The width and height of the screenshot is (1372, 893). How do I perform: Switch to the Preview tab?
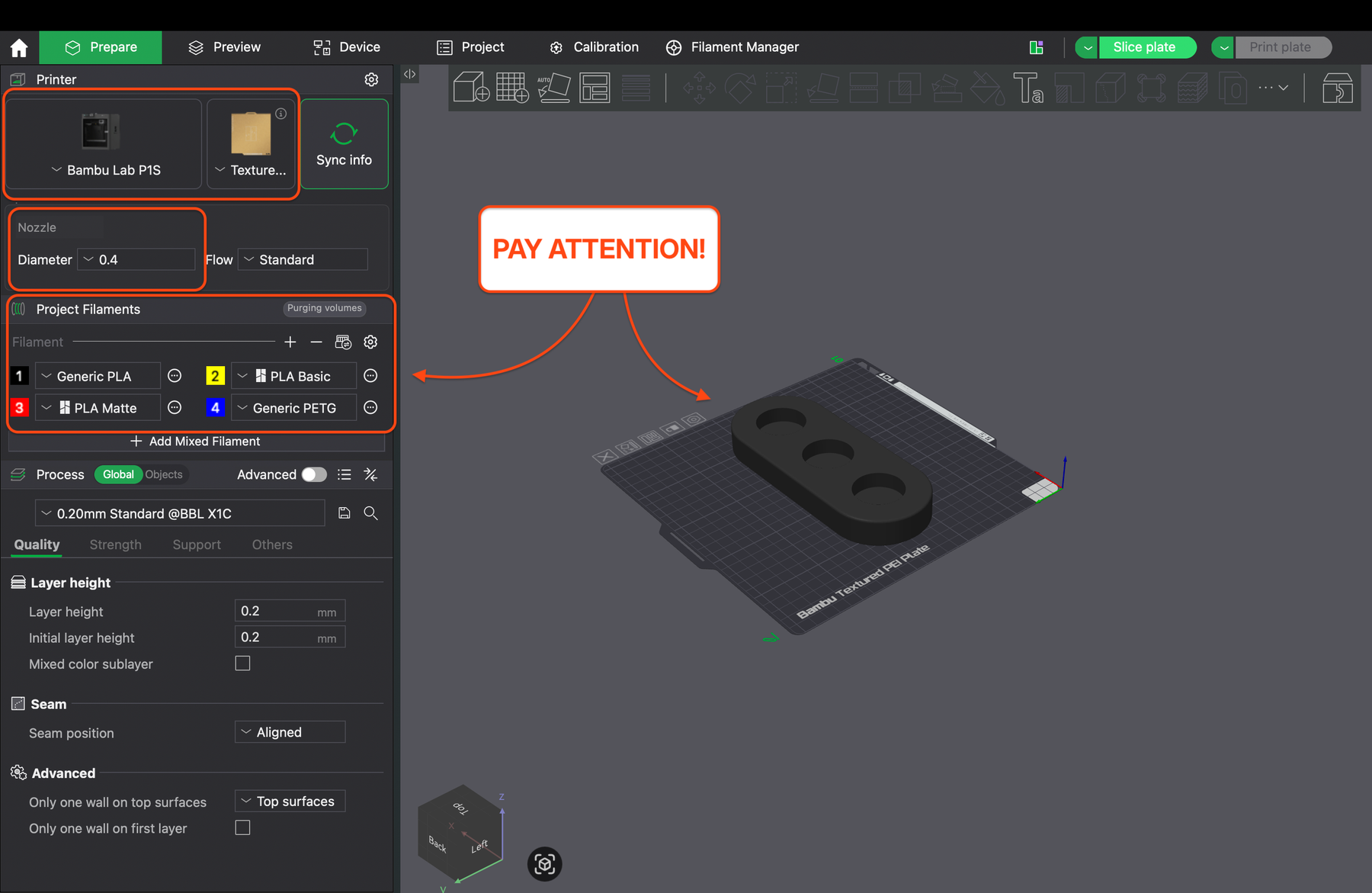(x=225, y=47)
